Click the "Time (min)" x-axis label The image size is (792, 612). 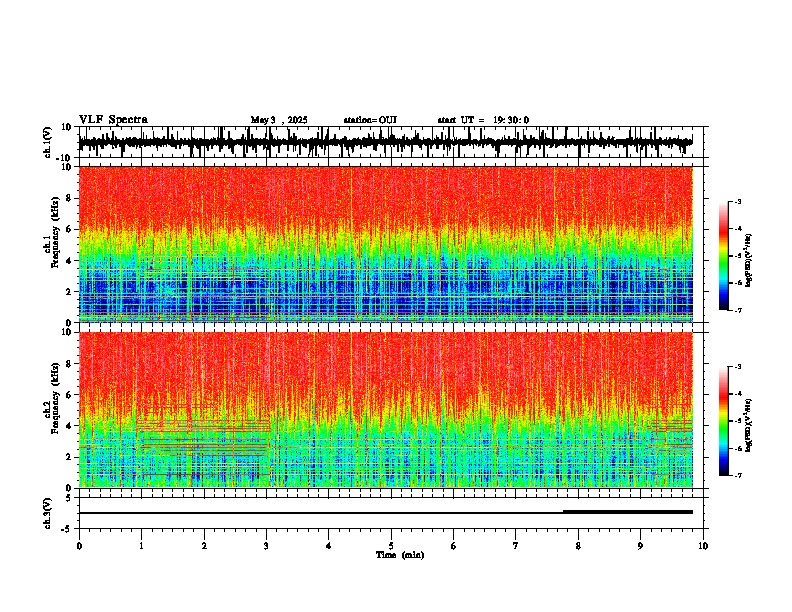400,555
